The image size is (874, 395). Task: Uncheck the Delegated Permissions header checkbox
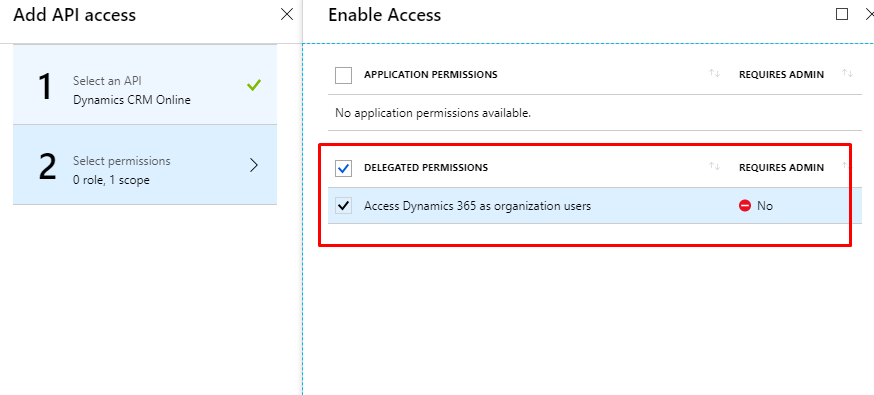(343, 168)
